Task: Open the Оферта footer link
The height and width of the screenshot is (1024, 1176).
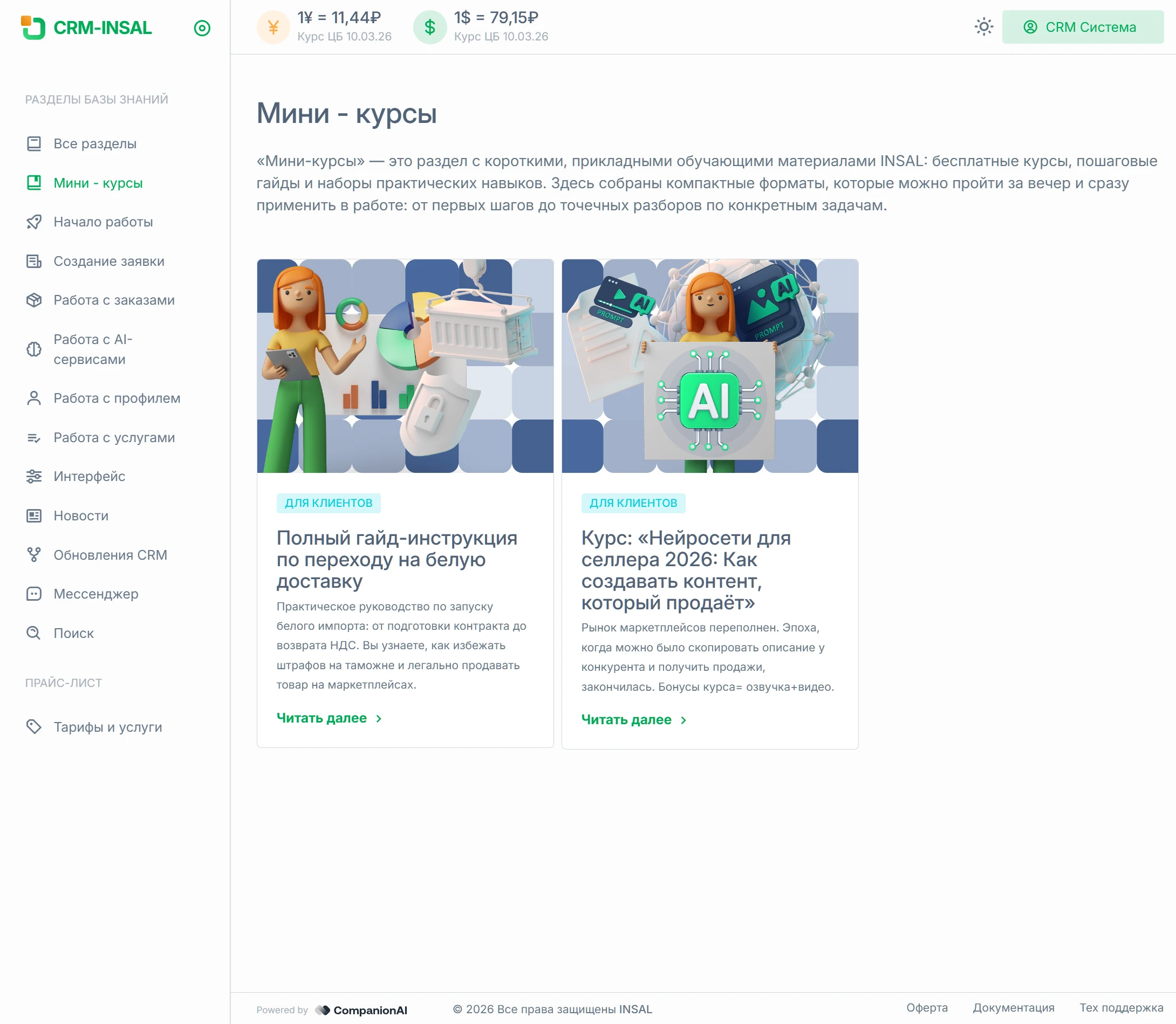Action: 927,1007
